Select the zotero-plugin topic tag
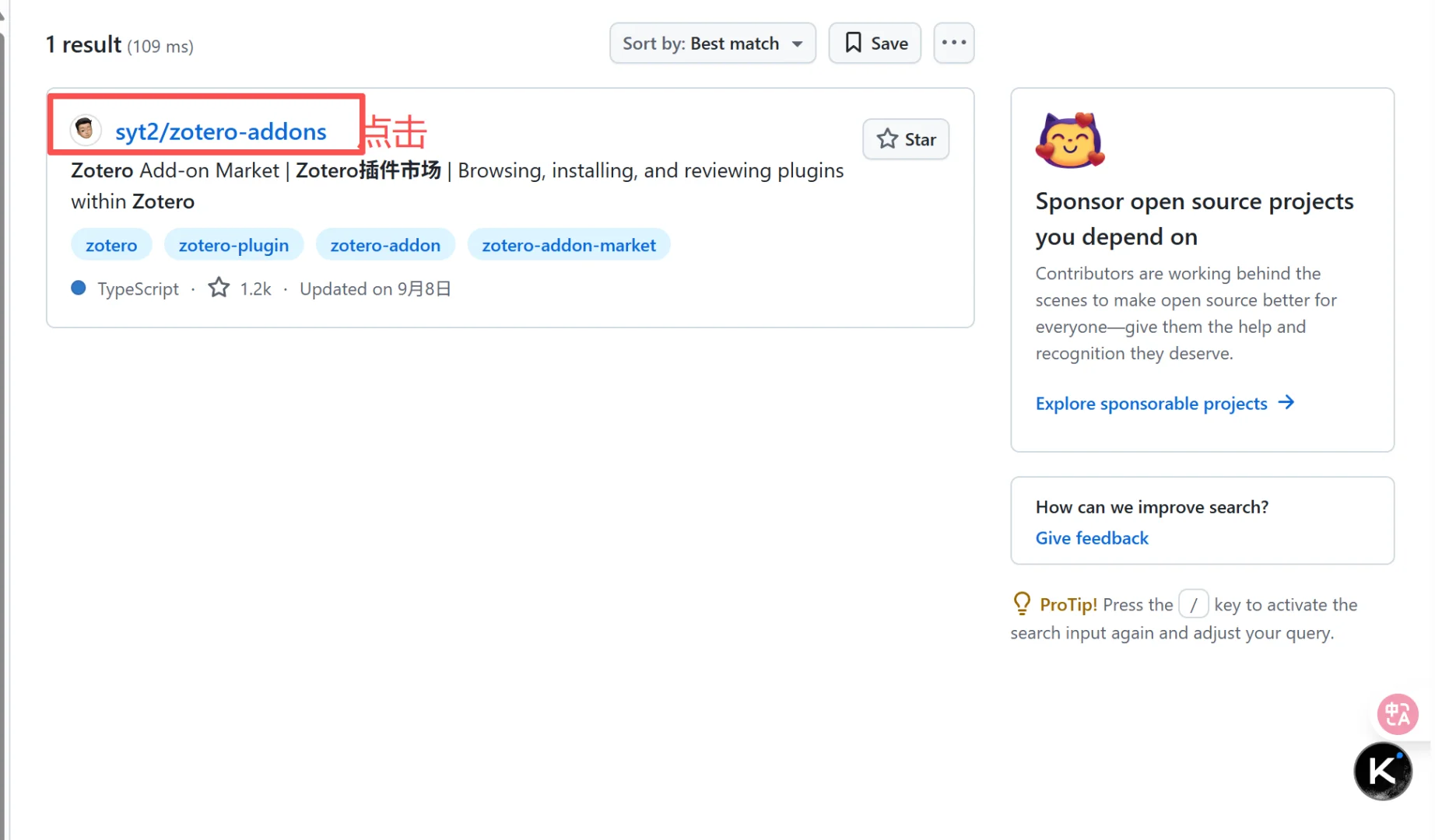Screen dimensions: 1435x840 coord(233,245)
